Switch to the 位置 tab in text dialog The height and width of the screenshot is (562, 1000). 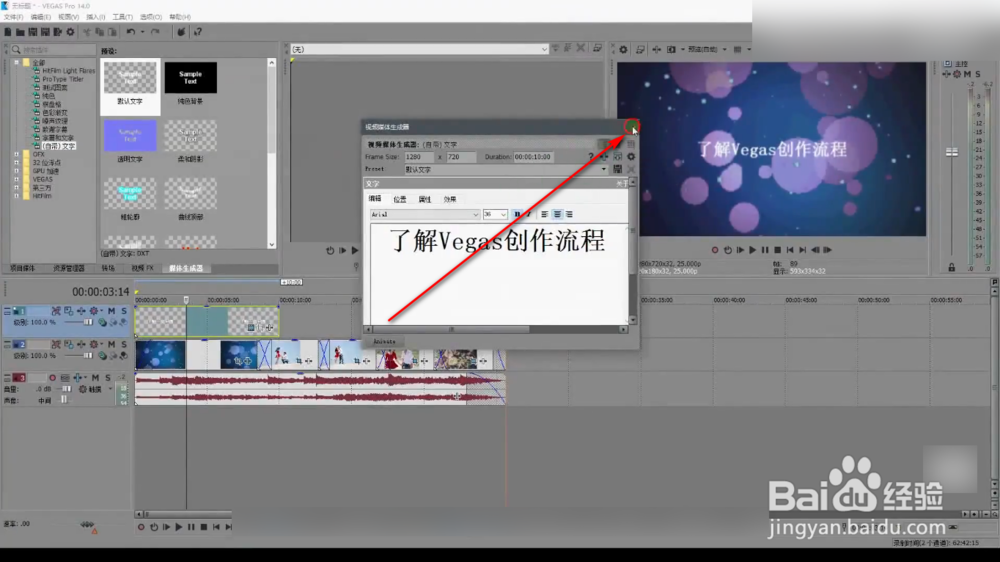coord(400,199)
